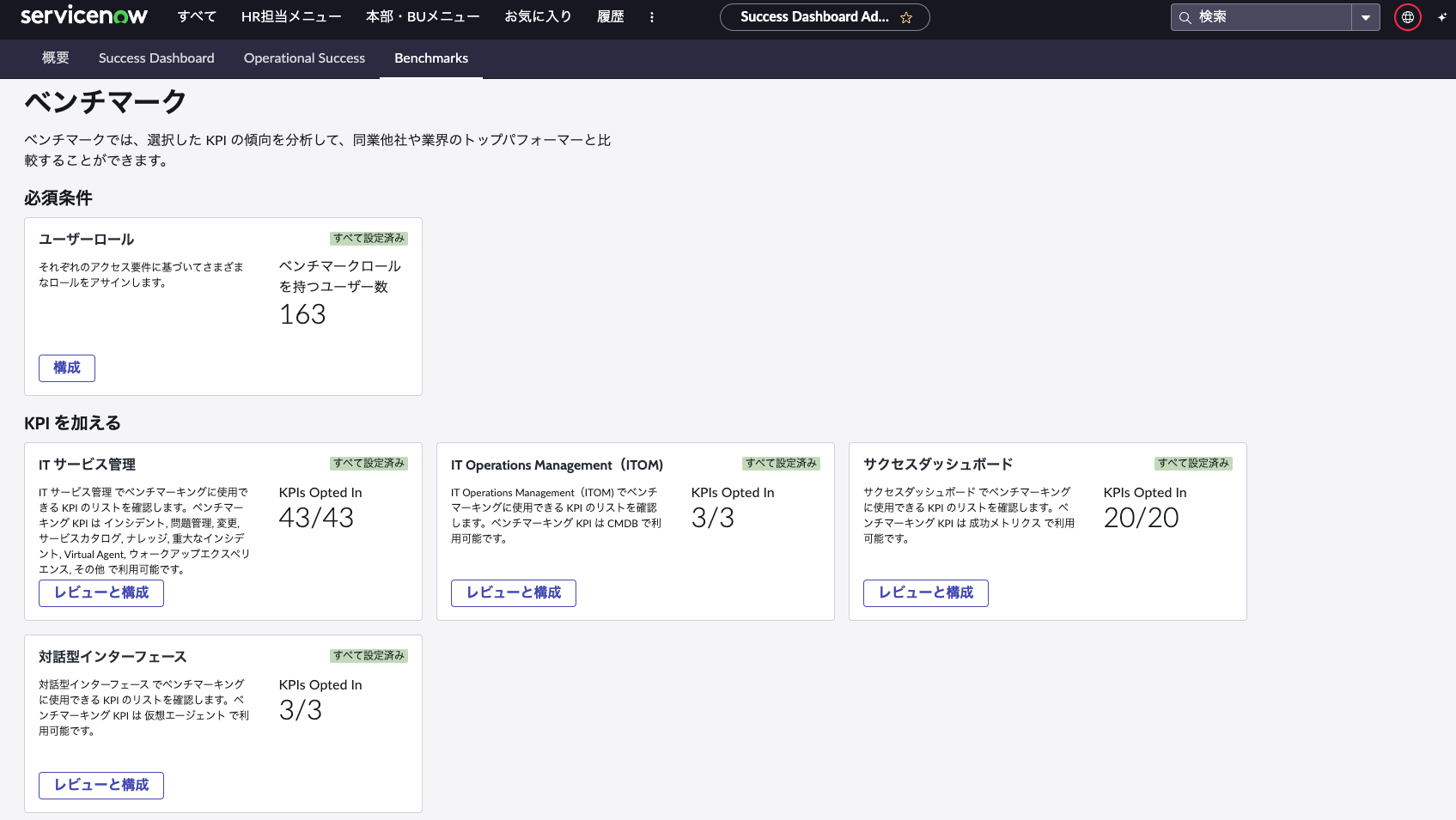Open the 履歴 menu

tap(611, 16)
